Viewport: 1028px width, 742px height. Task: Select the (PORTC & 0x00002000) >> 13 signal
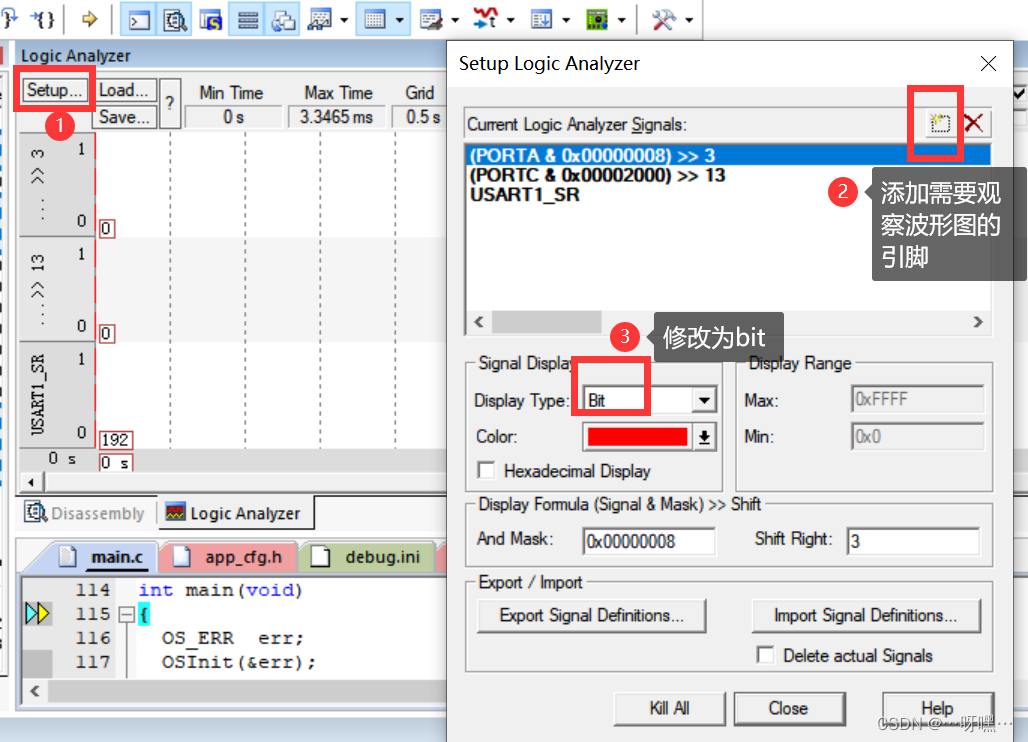coord(728,176)
